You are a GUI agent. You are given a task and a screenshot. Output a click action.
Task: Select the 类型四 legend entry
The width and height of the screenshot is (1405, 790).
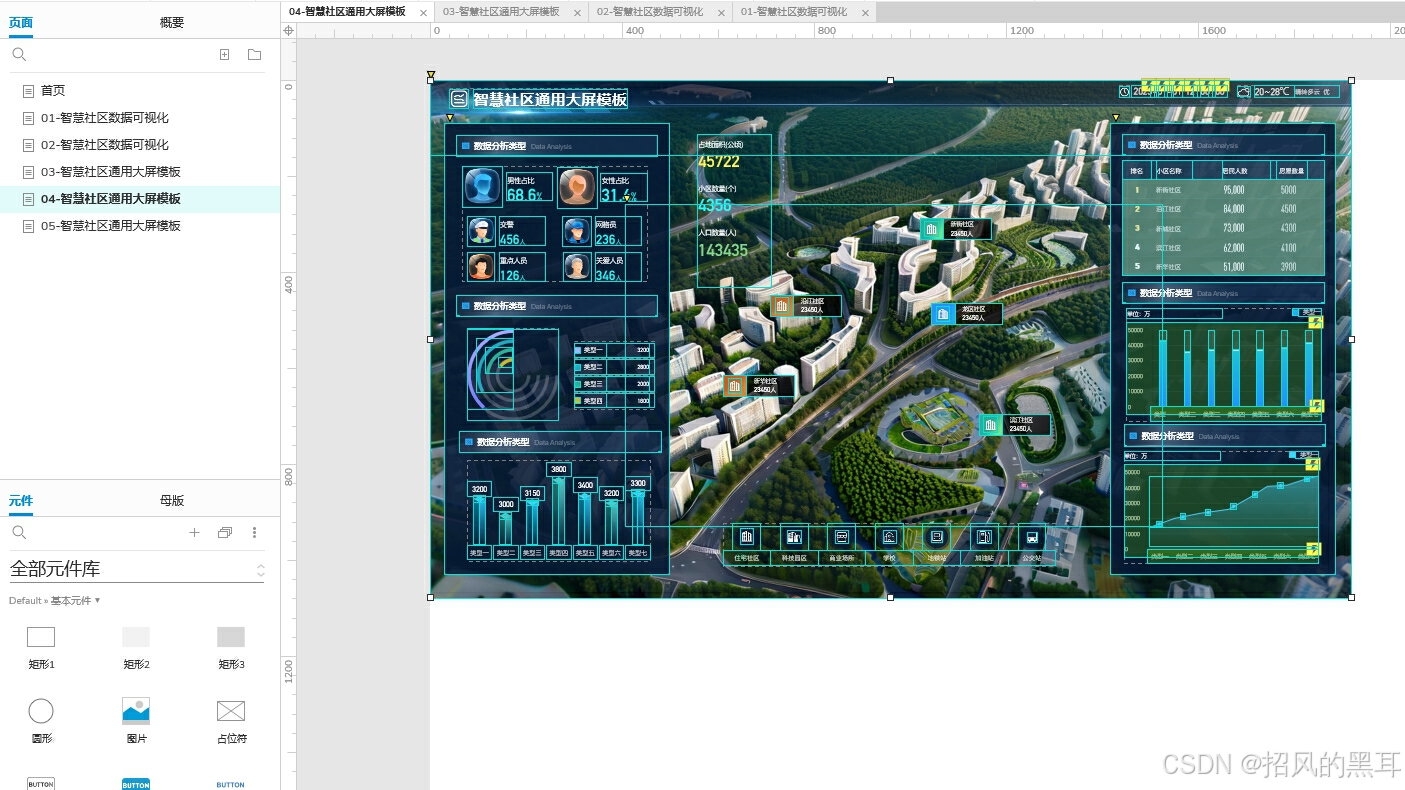tap(614, 400)
